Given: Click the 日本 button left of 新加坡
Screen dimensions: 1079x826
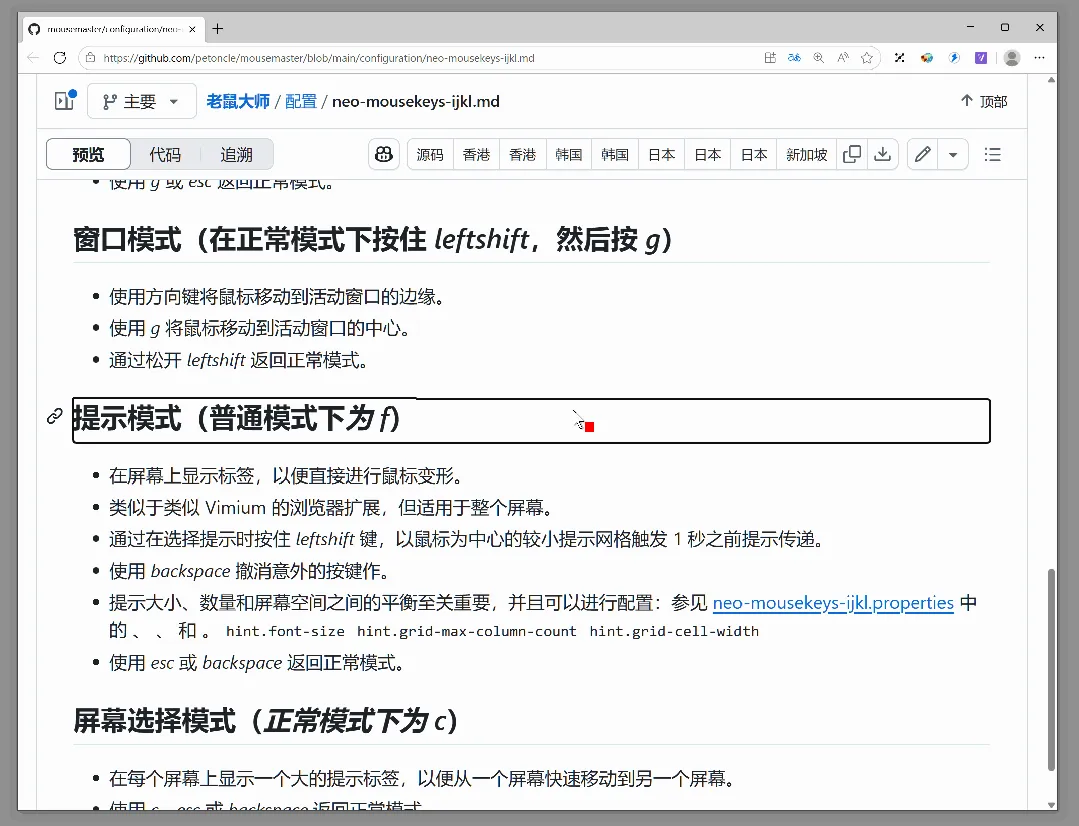Looking at the screenshot, I should (754, 154).
